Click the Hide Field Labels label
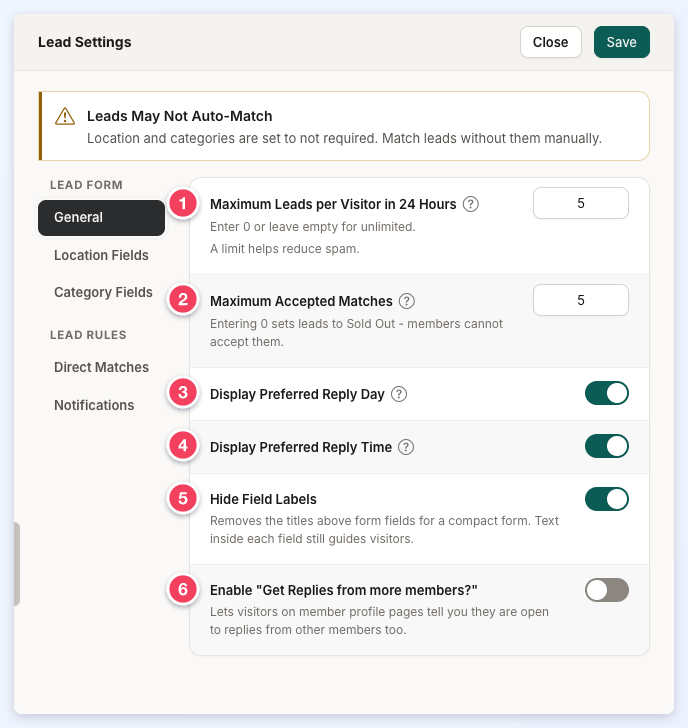 tap(263, 499)
